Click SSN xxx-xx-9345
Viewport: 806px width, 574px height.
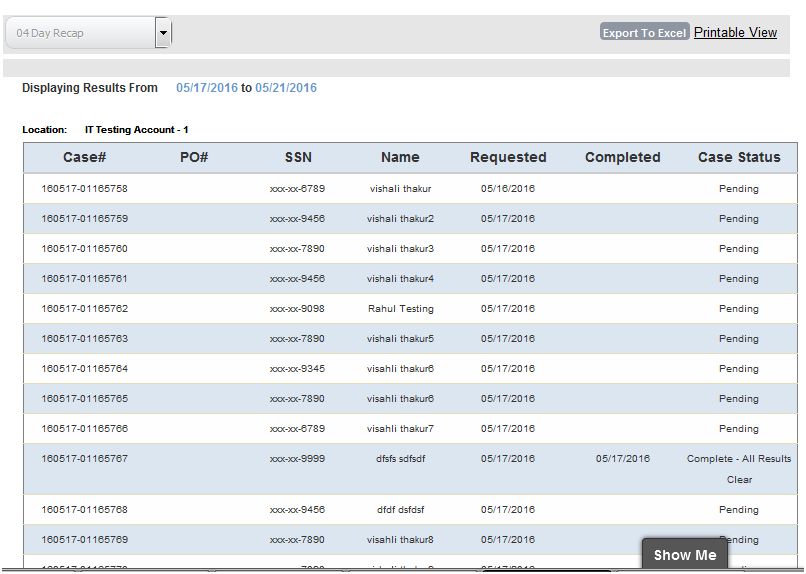[x=297, y=368]
